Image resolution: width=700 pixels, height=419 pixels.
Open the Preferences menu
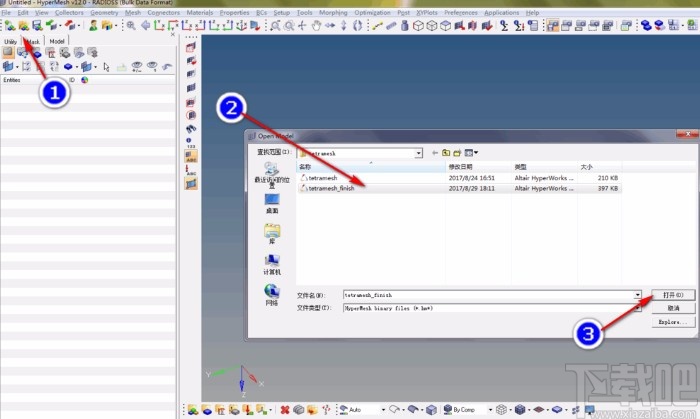coord(461,12)
